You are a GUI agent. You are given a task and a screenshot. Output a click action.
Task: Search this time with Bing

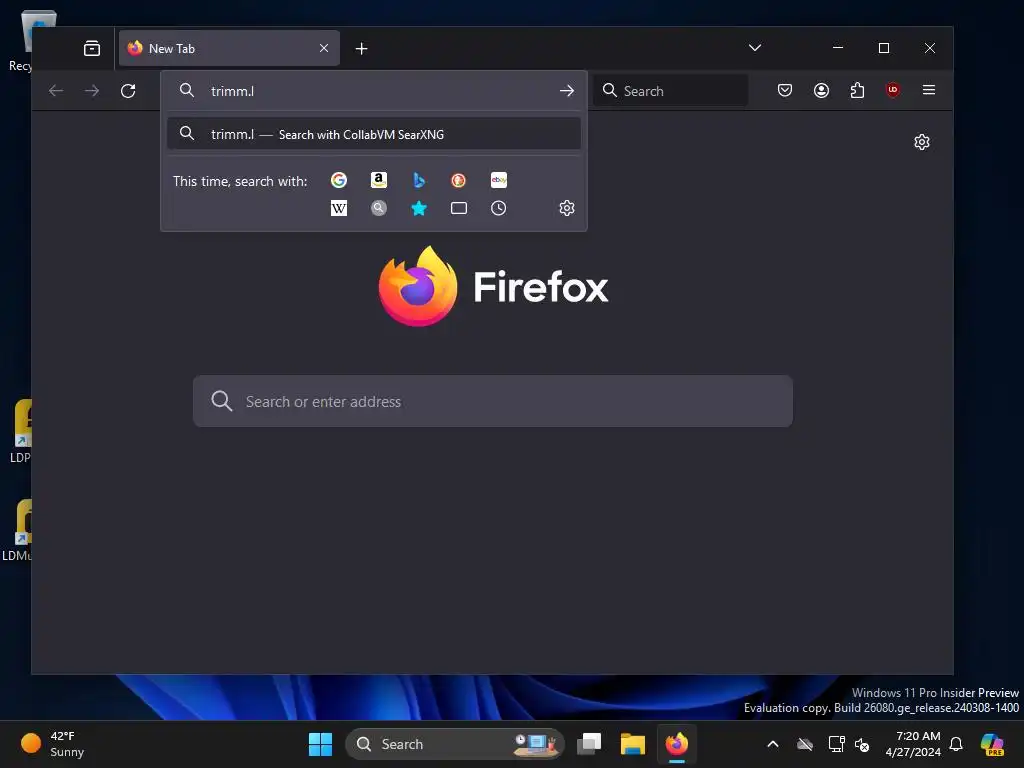click(x=419, y=180)
